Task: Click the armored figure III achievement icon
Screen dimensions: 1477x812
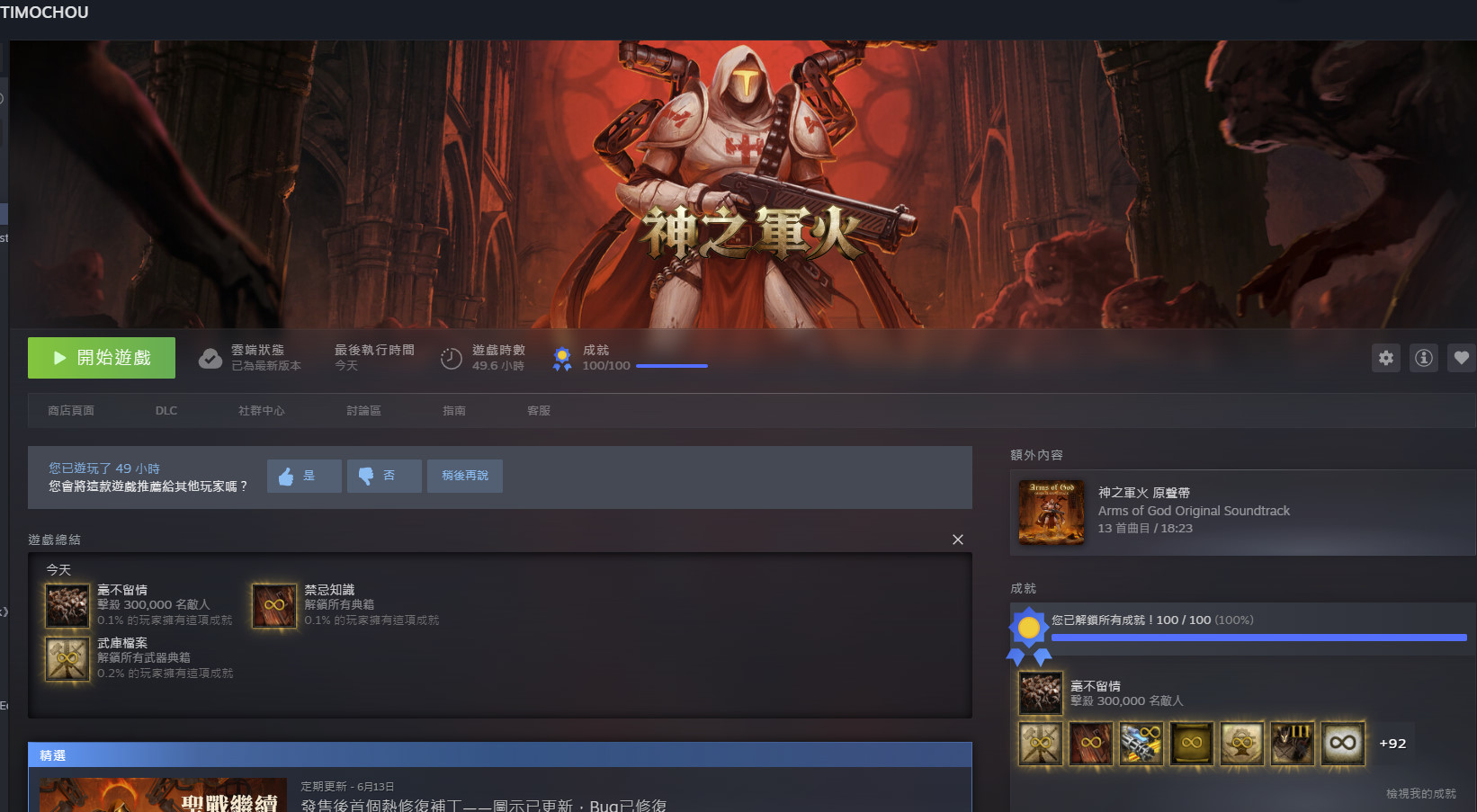Action: [1293, 744]
